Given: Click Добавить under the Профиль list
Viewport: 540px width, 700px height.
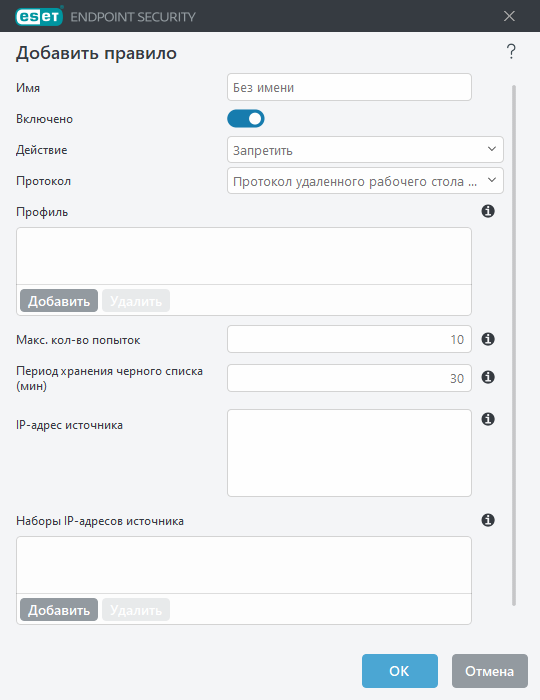Looking at the screenshot, I should 59,300.
